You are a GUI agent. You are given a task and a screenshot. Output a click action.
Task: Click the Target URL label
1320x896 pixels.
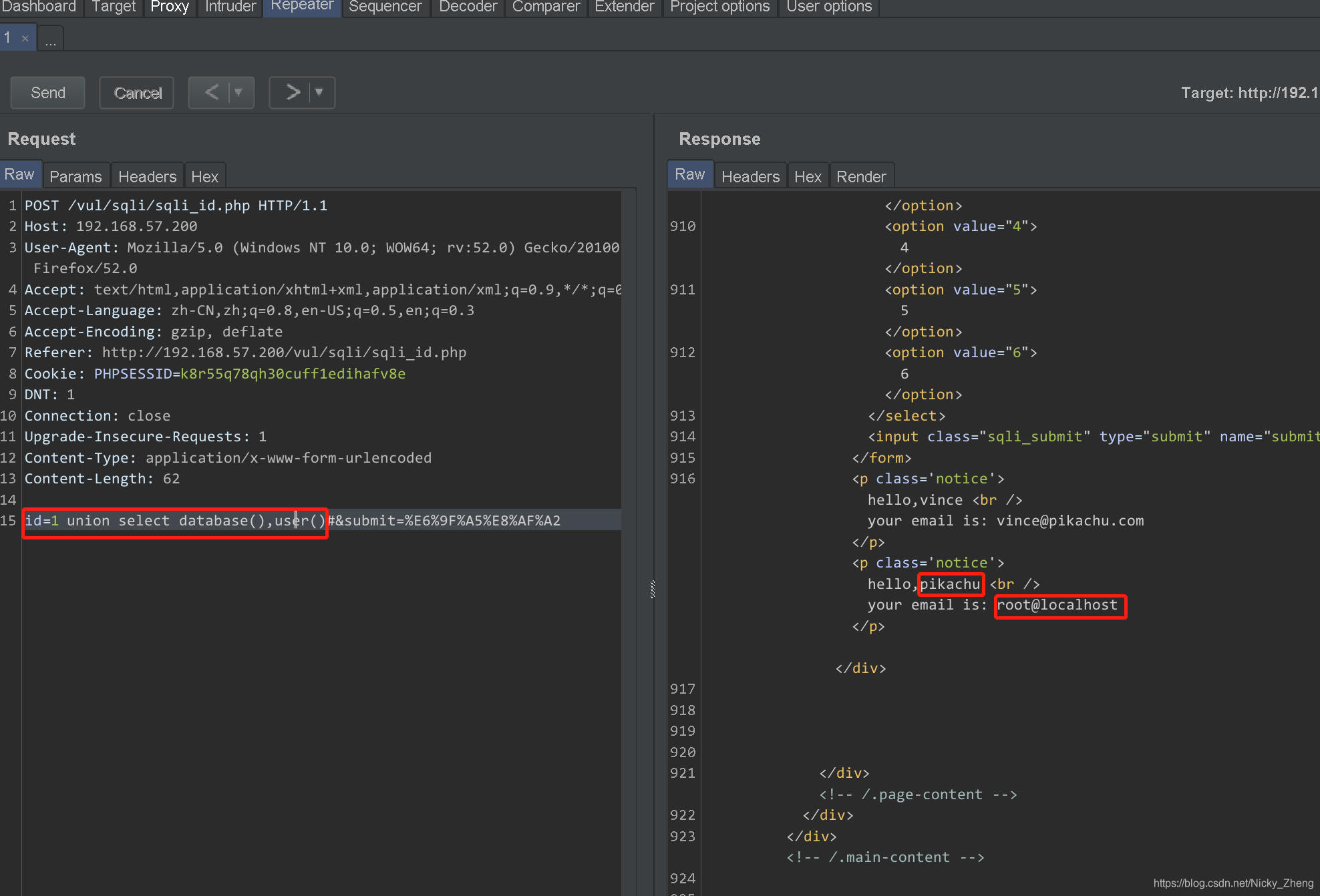coord(1249,93)
